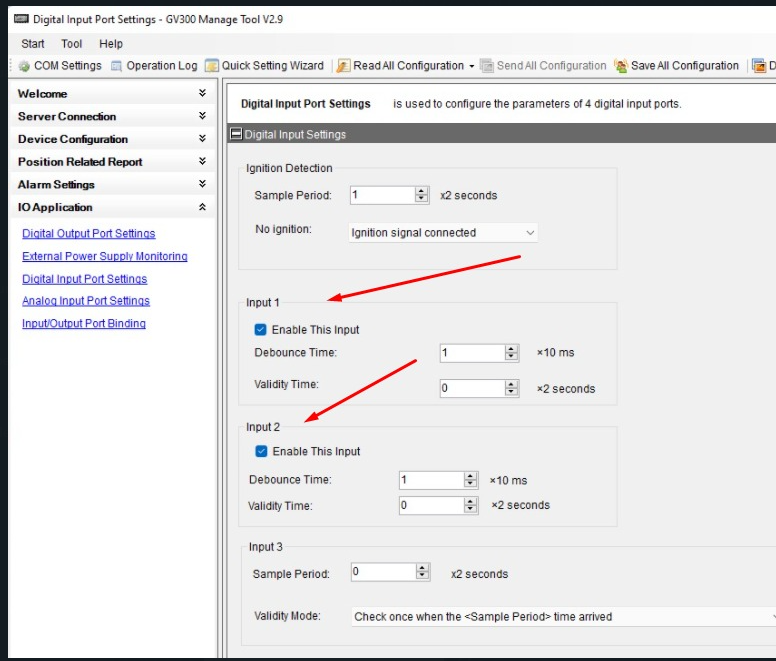Image resolution: width=776 pixels, height=661 pixels.
Task: Open COM Settings from the toolbar
Action: [60, 66]
